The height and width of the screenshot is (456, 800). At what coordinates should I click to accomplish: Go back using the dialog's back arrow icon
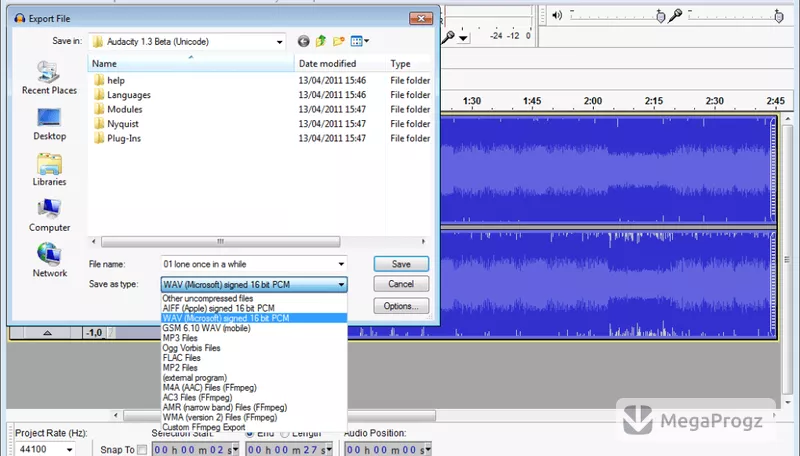pos(303,41)
